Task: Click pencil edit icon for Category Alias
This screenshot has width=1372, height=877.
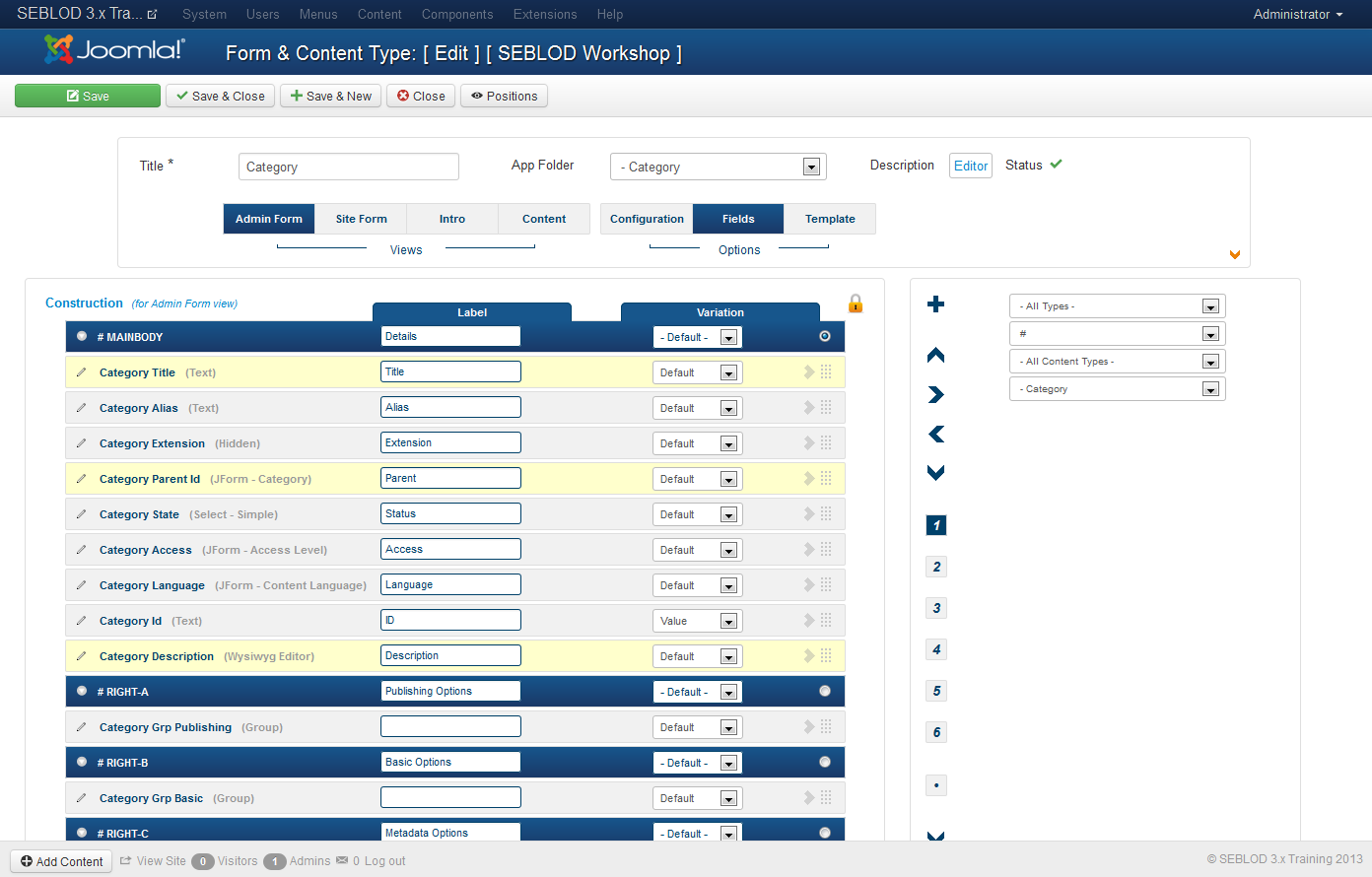Action: [x=81, y=408]
